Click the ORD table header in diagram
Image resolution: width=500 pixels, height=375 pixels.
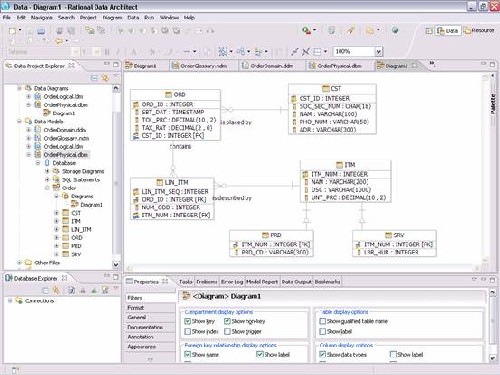point(175,95)
